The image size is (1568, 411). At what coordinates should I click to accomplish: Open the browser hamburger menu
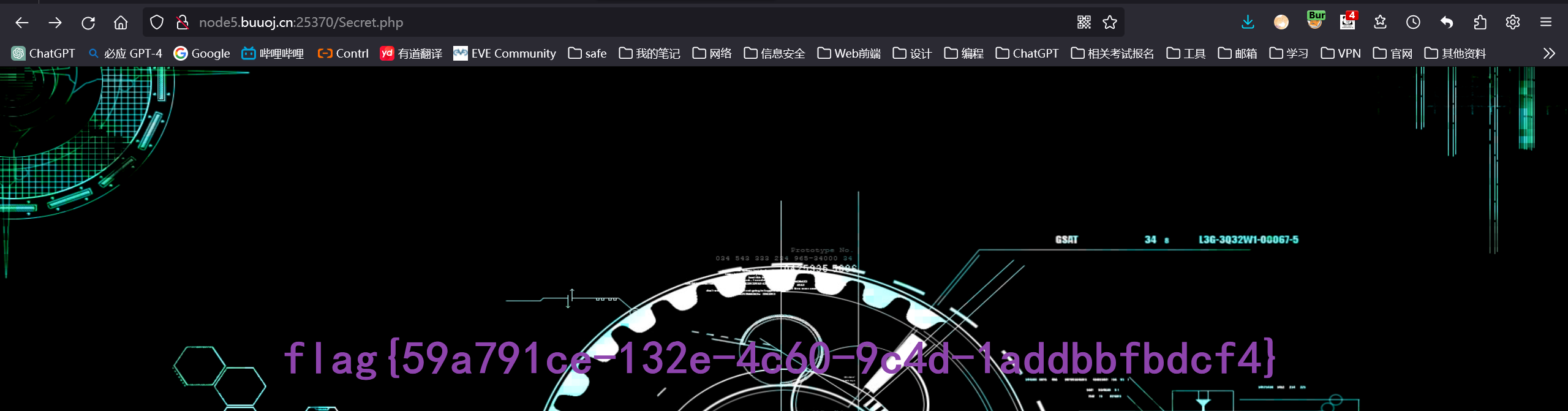(1546, 23)
